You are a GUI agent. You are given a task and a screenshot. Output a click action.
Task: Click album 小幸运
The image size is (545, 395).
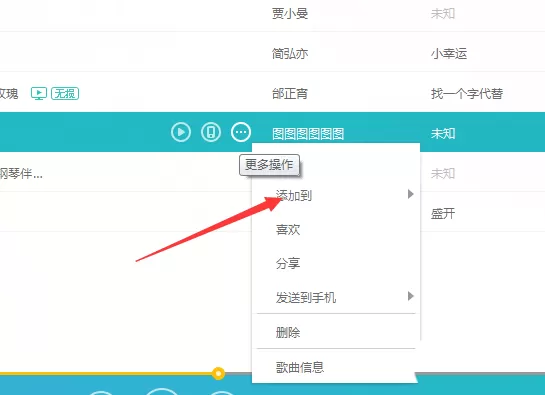(x=449, y=54)
